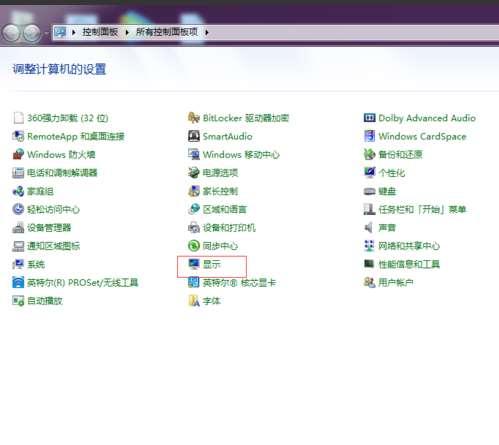Open the 声音 text link
The width and height of the screenshot is (499, 445).
click(x=387, y=228)
